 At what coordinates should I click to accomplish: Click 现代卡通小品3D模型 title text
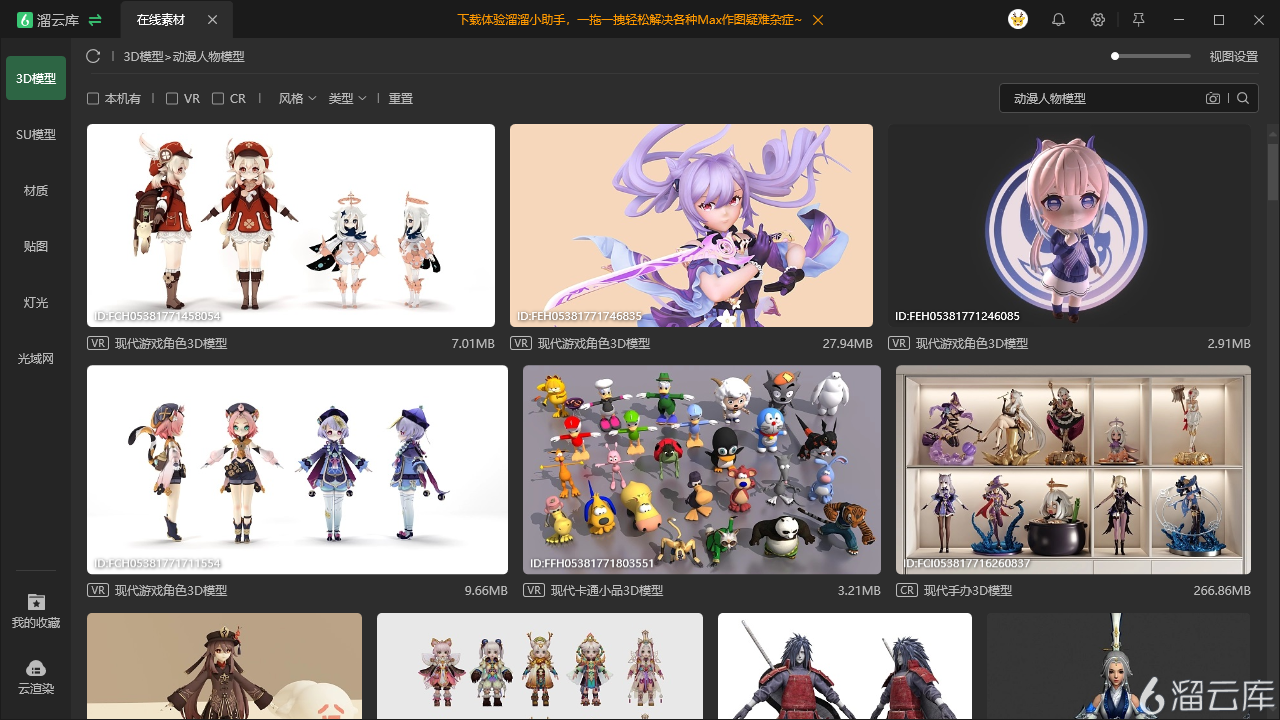pos(607,590)
